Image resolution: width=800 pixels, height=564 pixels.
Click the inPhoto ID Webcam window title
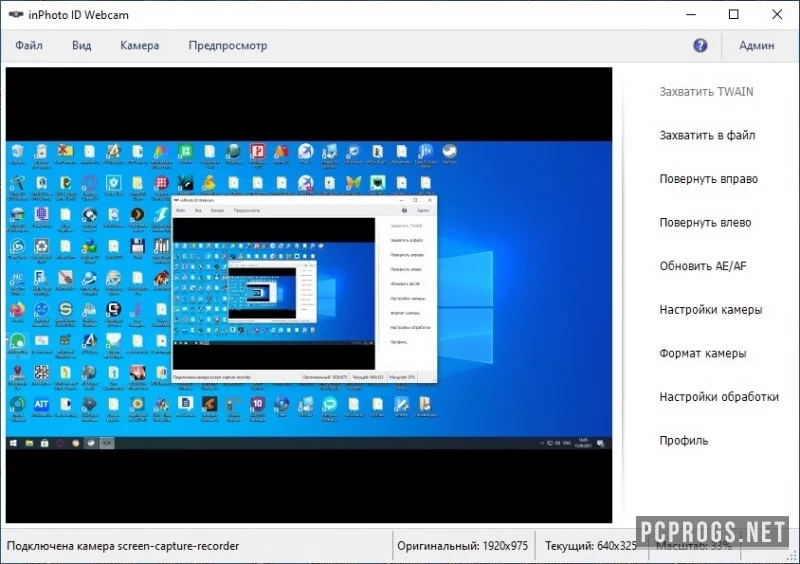pos(78,15)
